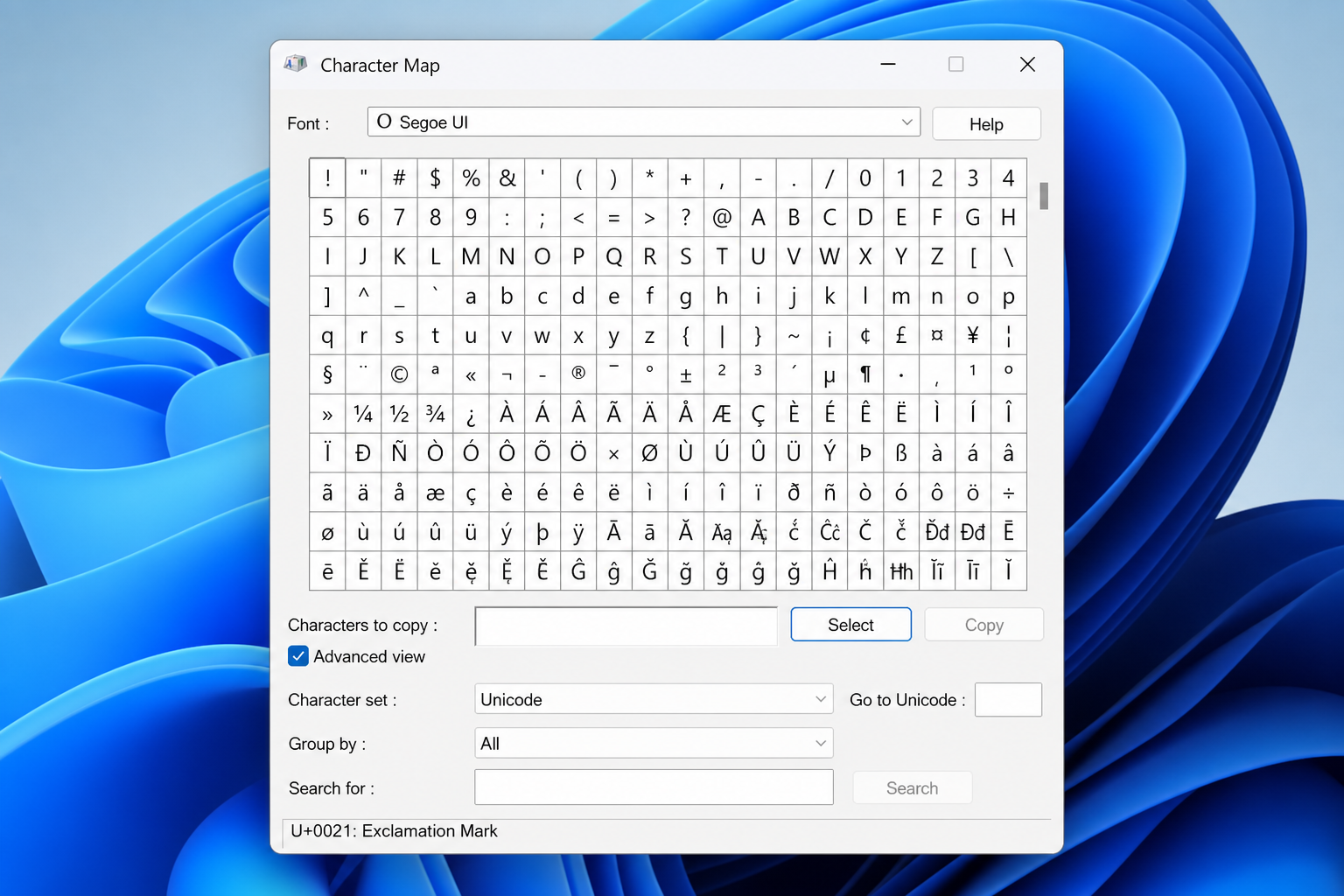Pick the capital letter Q
The width and height of the screenshot is (1344, 896).
614,257
